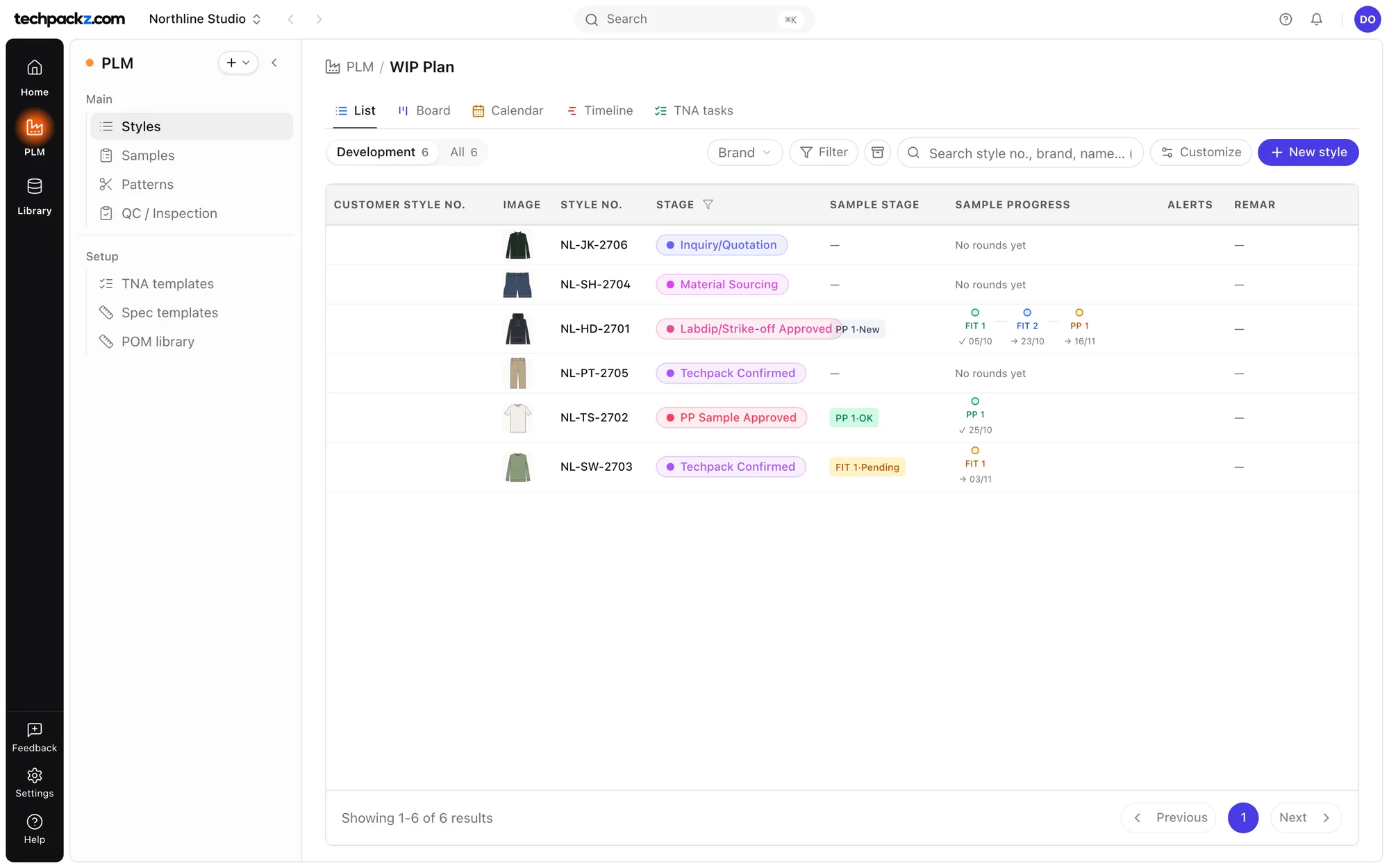Open TNA templates in Setup
The height and width of the screenshot is (868, 1389).
[192, 283]
